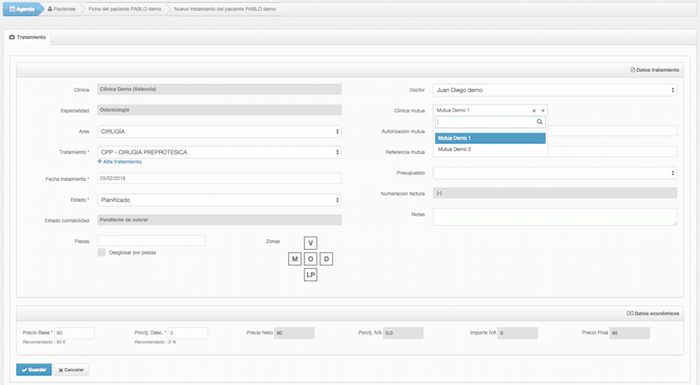Go to Pacientes breadcrumb
The image size is (700, 385).
click(62, 9)
